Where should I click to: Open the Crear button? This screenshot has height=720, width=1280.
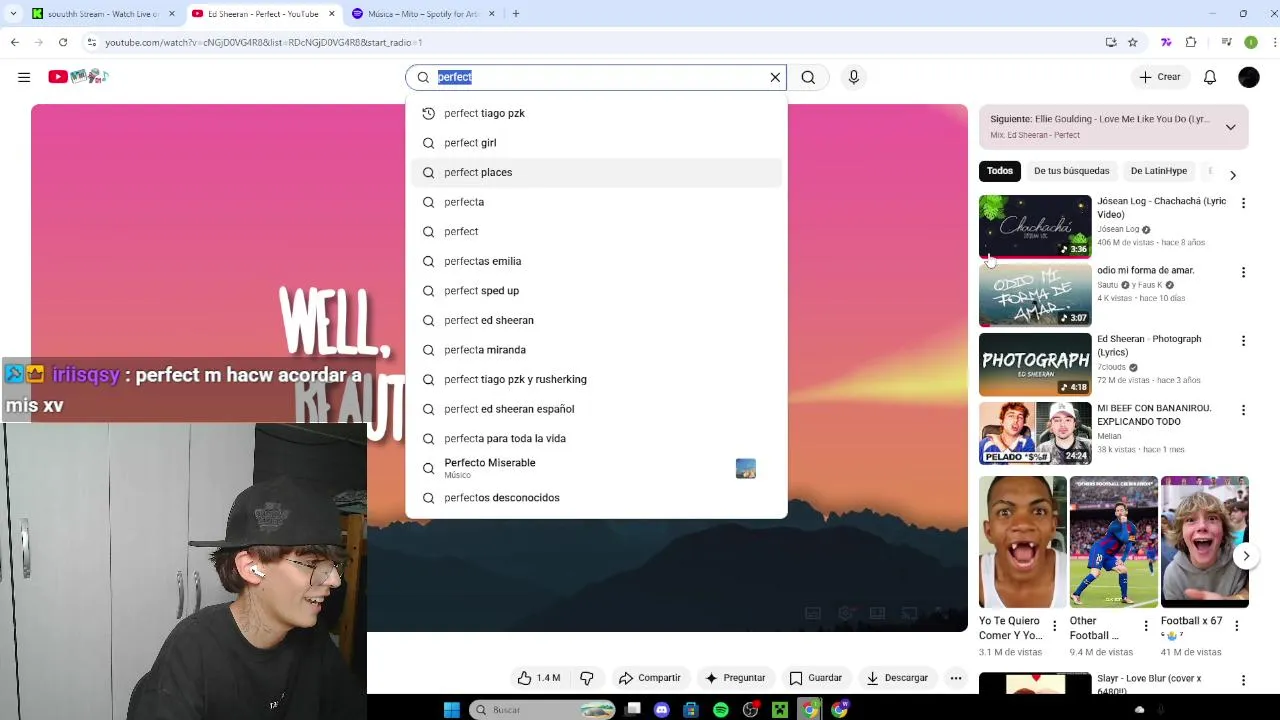1160,77
